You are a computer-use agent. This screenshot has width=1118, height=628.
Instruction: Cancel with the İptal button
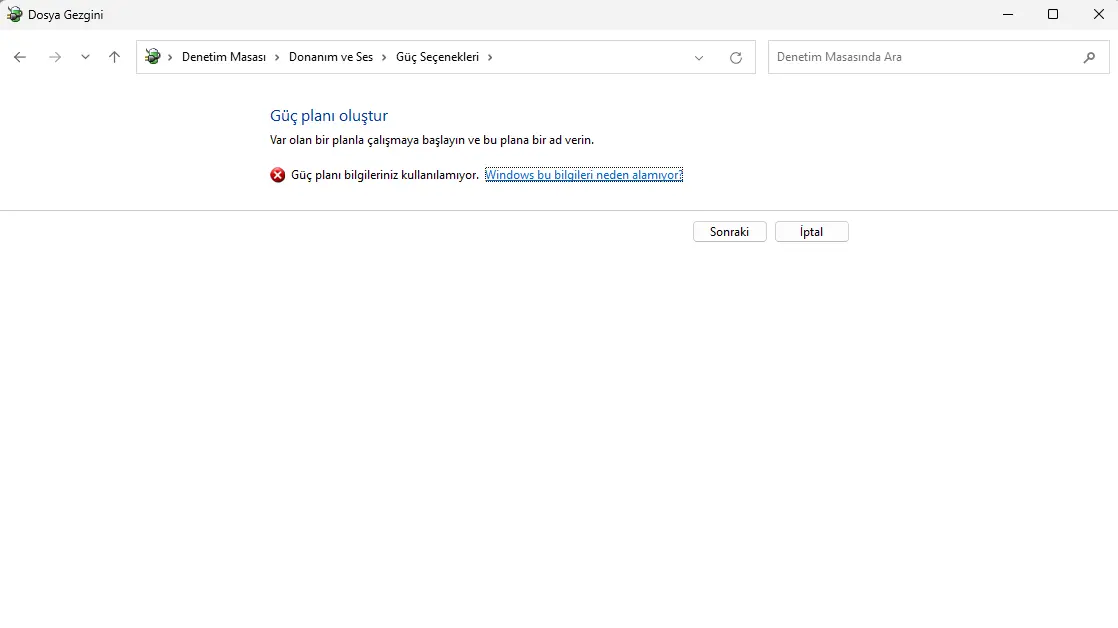pyautogui.click(x=811, y=232)
